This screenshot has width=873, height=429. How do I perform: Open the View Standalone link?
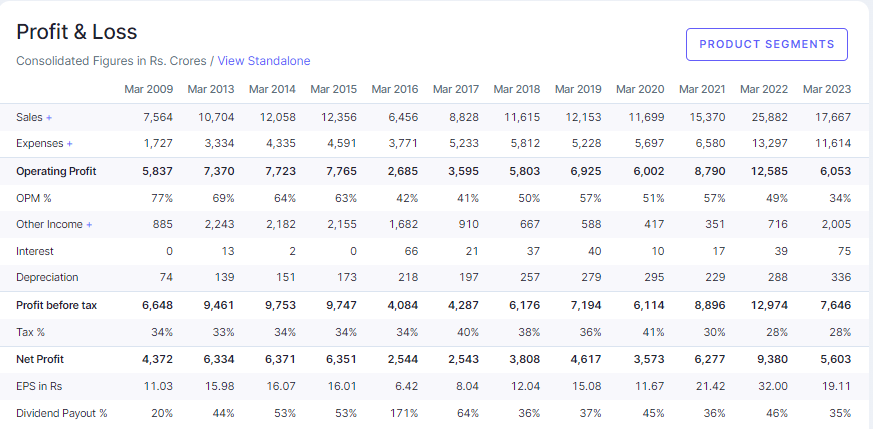click(x=264, y=61)
